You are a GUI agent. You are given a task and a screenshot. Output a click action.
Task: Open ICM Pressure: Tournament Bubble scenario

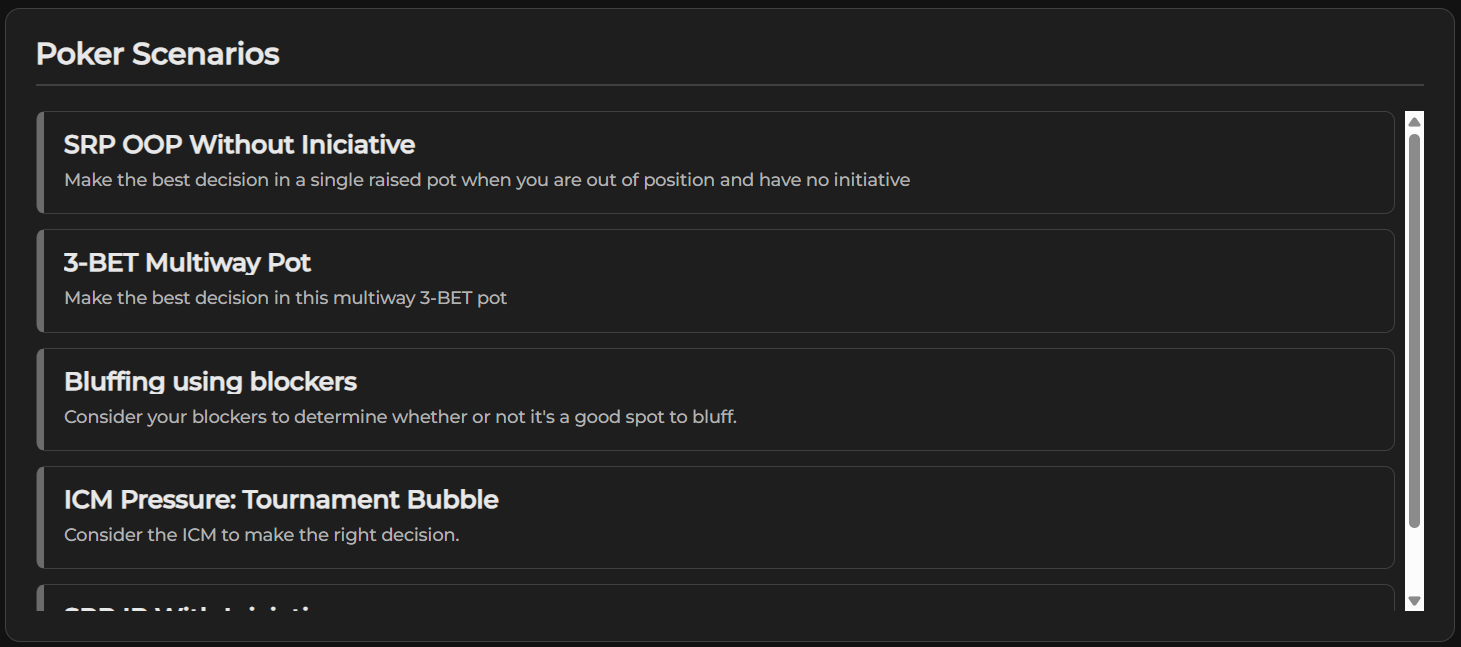click(281, 500)
